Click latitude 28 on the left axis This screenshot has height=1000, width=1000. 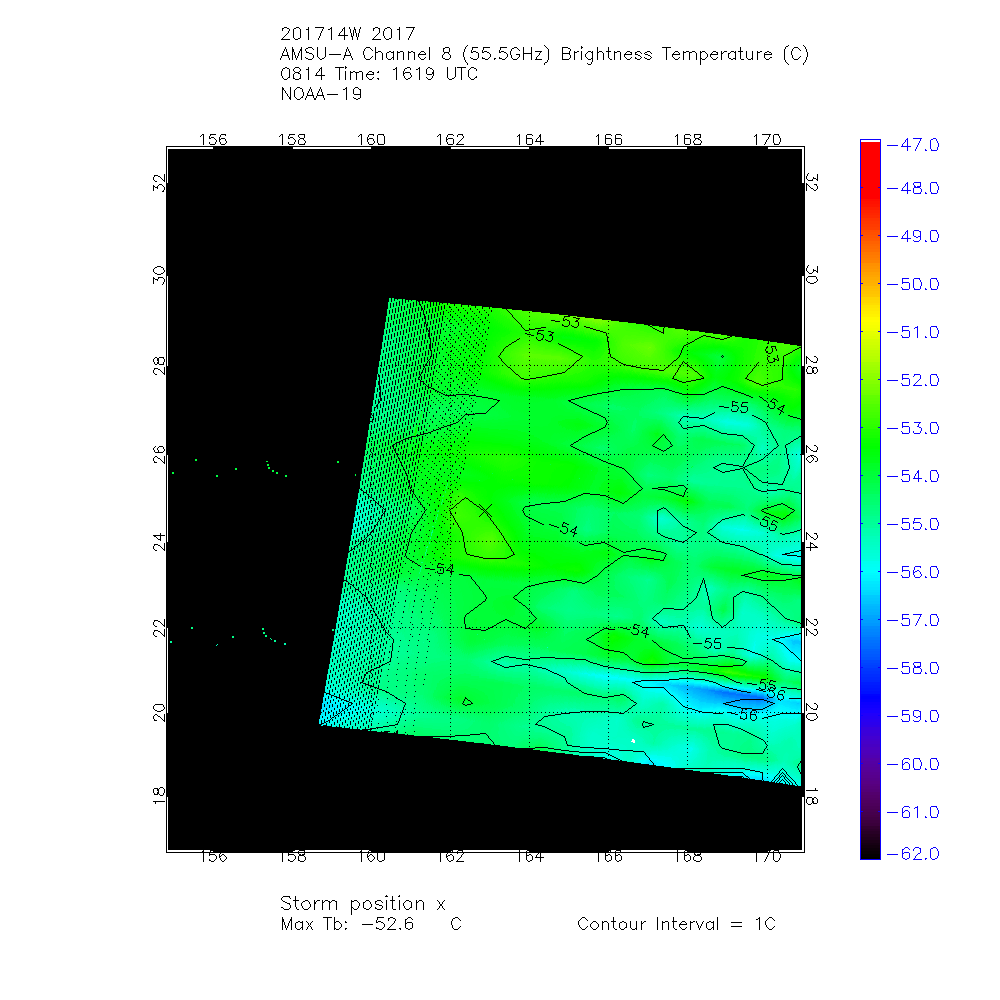159,365
